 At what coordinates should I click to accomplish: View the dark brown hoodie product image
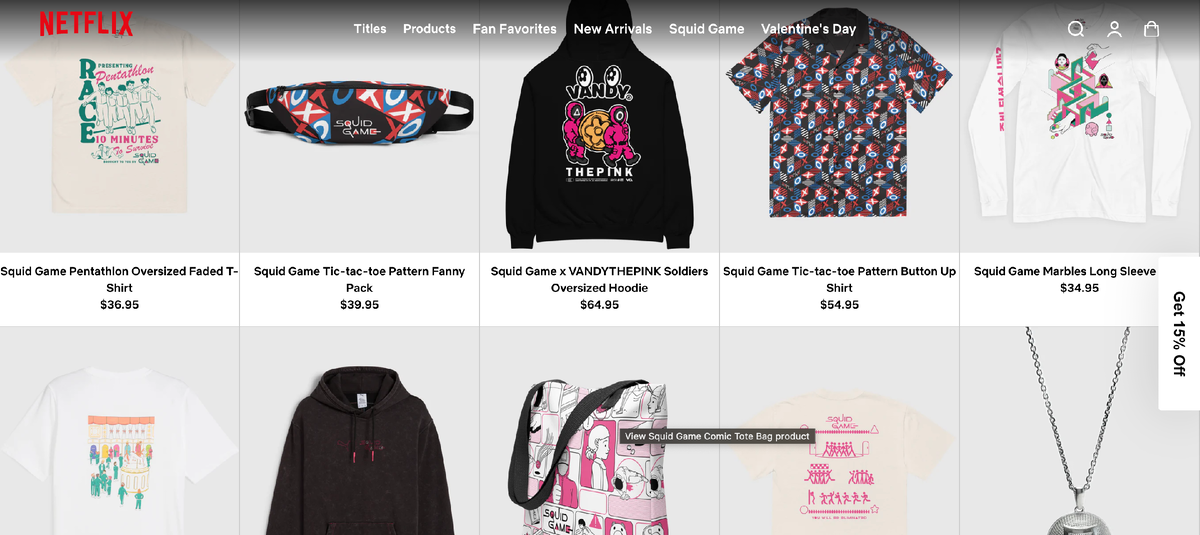click(359, 431)
